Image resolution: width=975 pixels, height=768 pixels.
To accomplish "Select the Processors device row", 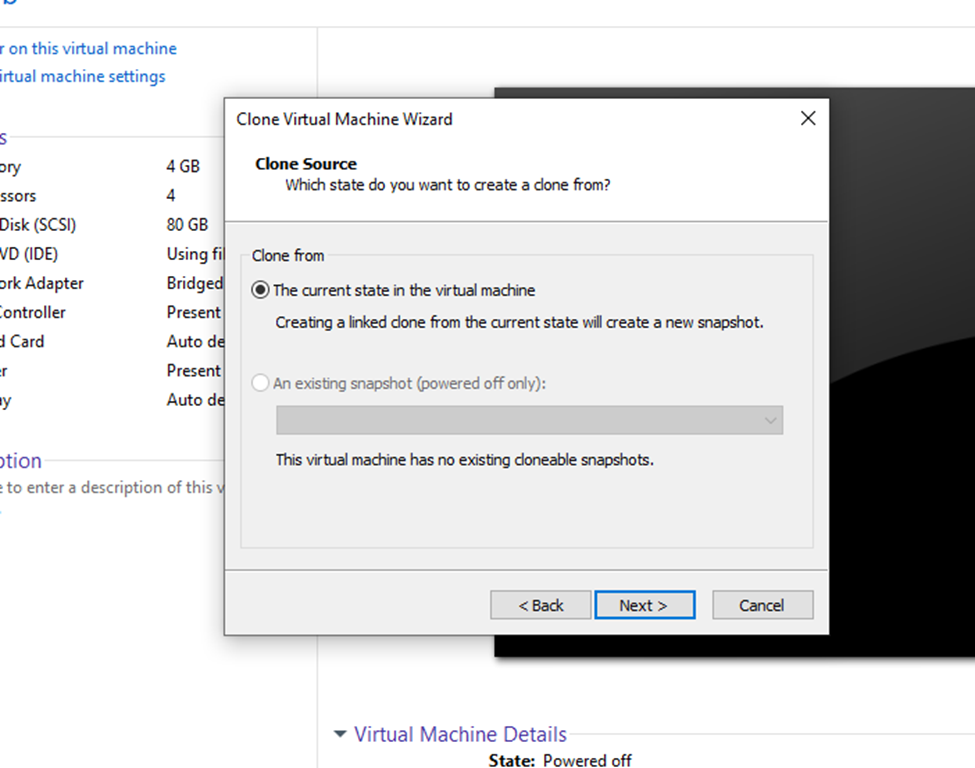I will coord(100,196).
